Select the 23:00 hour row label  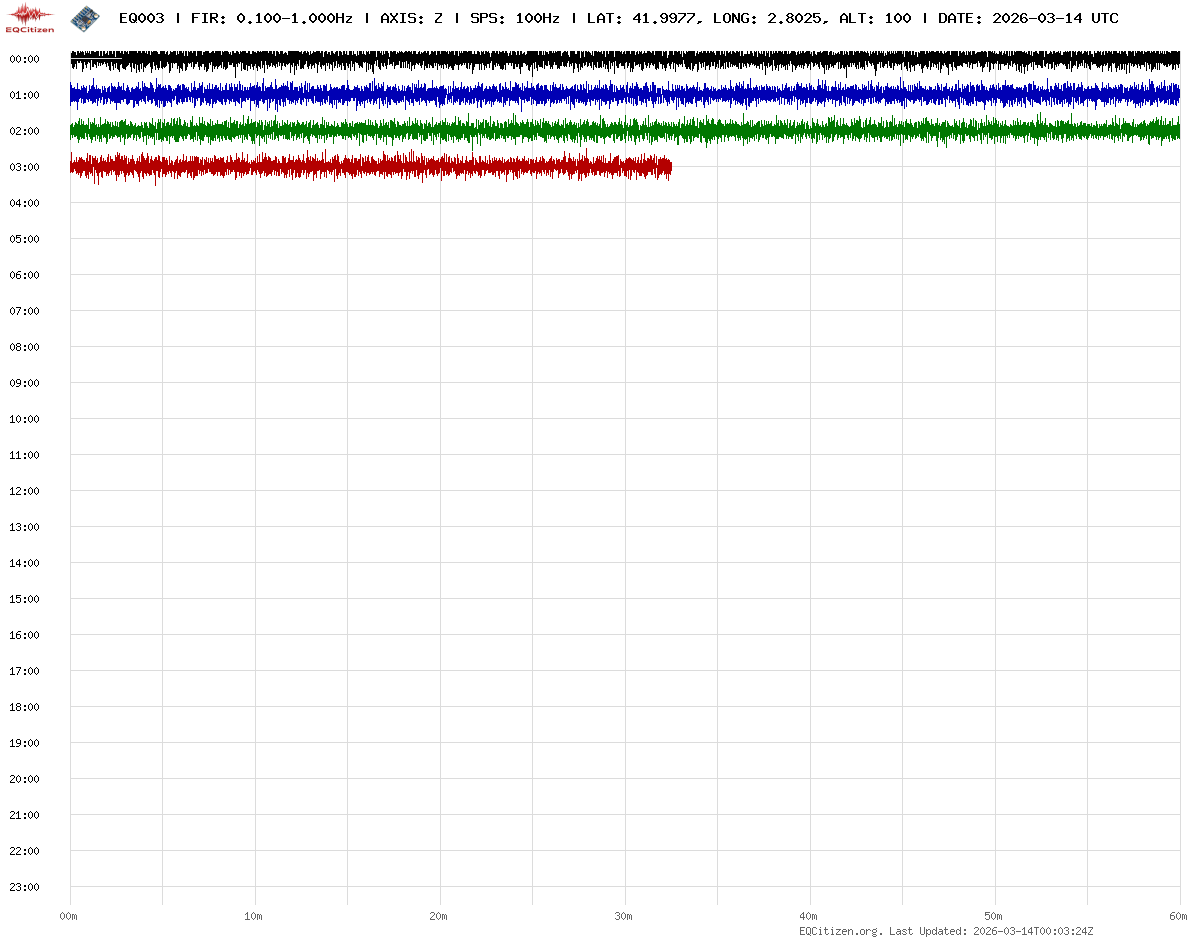[x=24, y=887]
